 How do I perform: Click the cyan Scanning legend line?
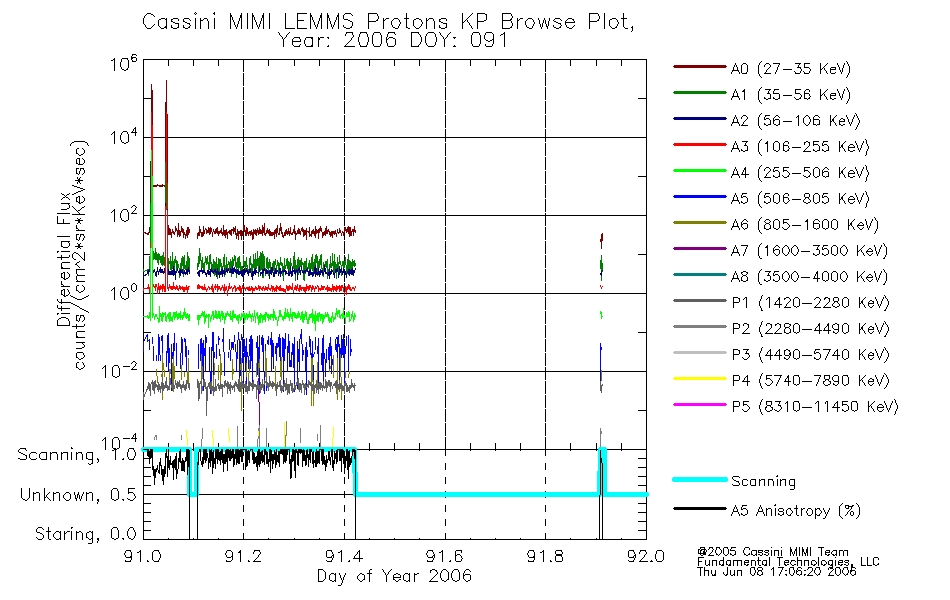coord(699,479)
